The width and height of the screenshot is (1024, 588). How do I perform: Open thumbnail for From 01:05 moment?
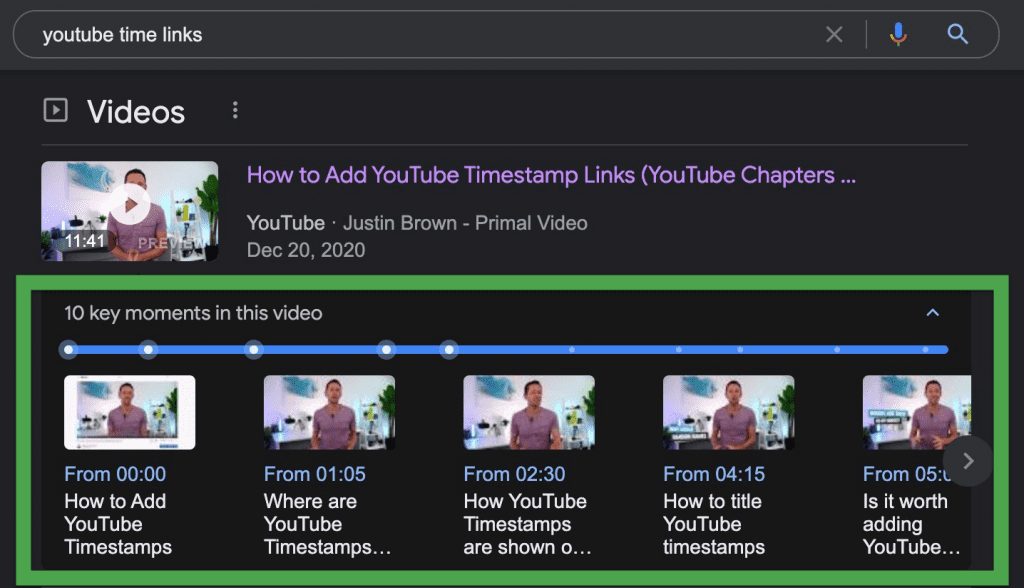pos(329,412)
